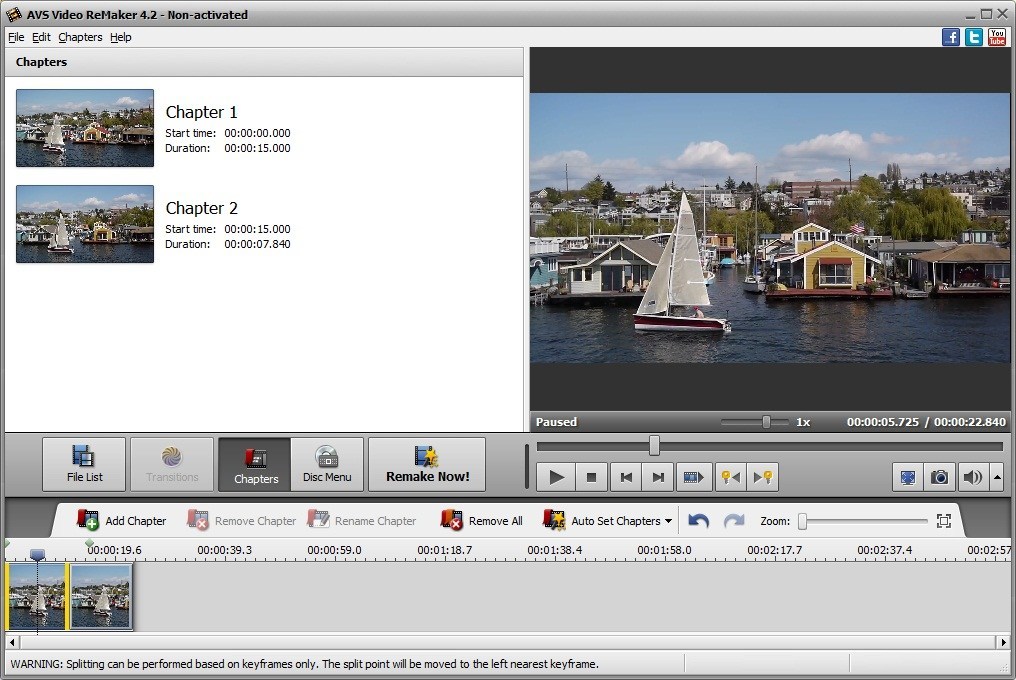Select the Chapter 2 thumbnail
The width and height of the screenshot is (1016, 680).
tap(85, 224)
